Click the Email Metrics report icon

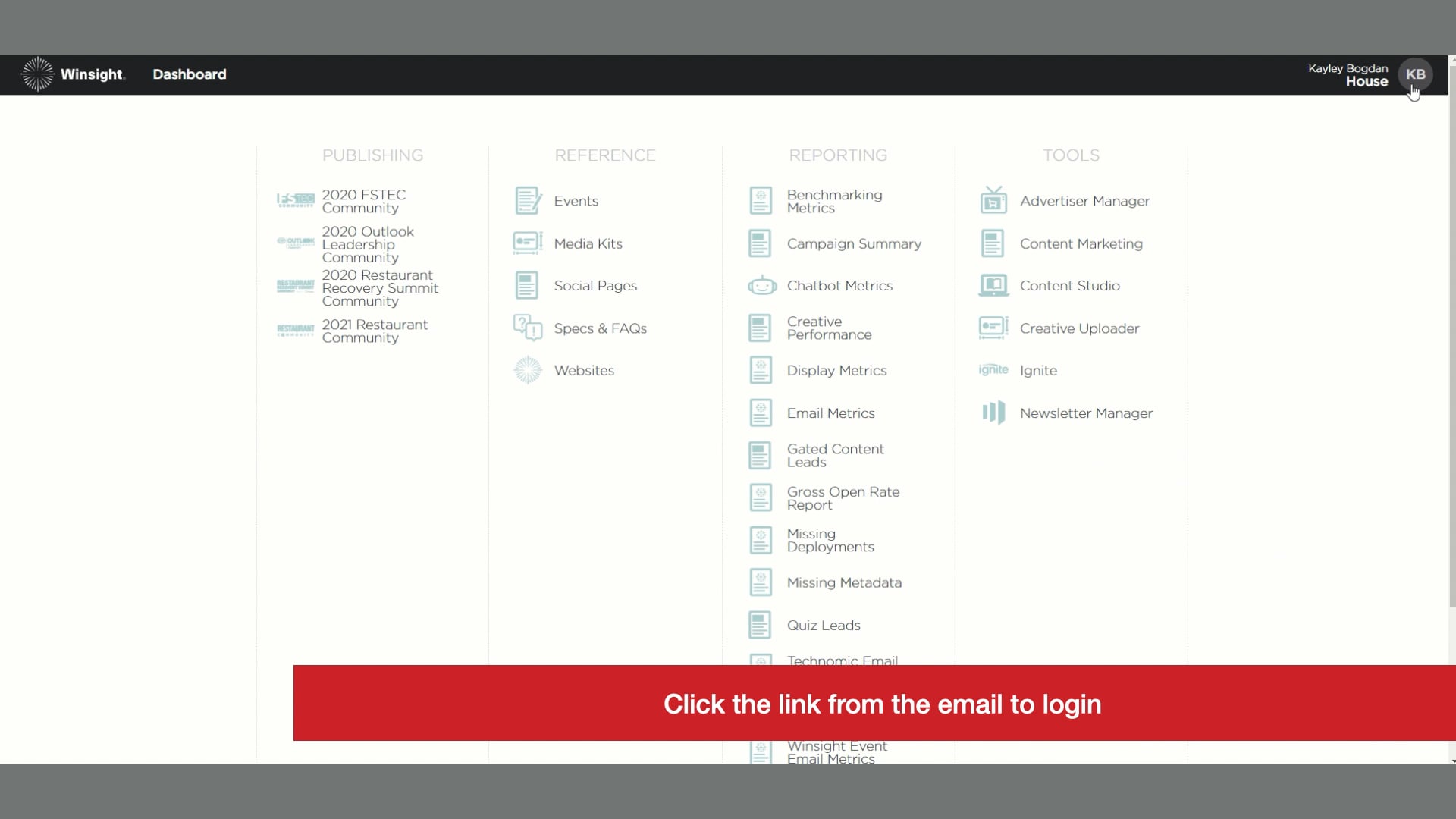pyautogui.click(x=761, y=413)
